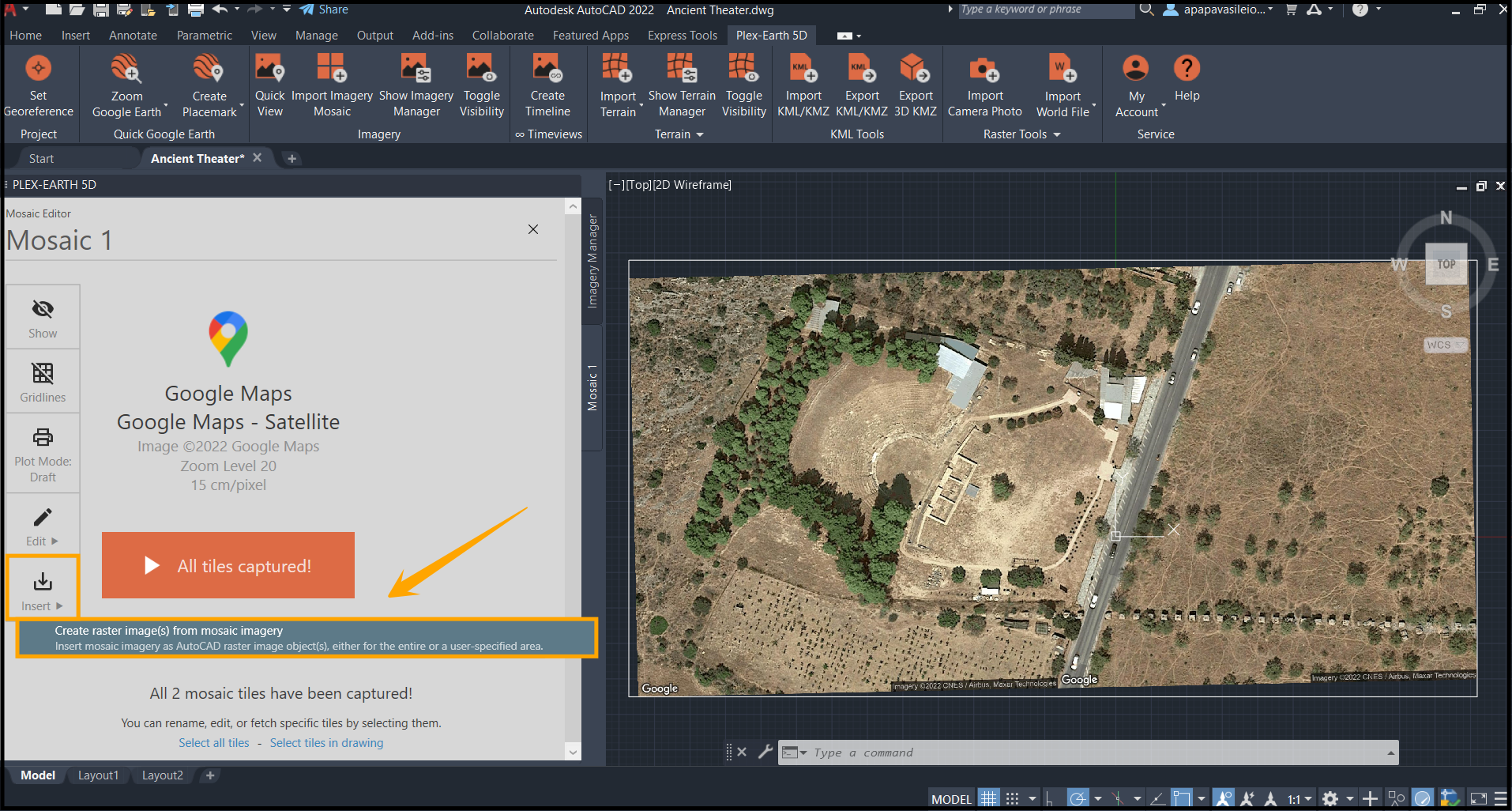Click the keyword search field

coord(1046,9)
